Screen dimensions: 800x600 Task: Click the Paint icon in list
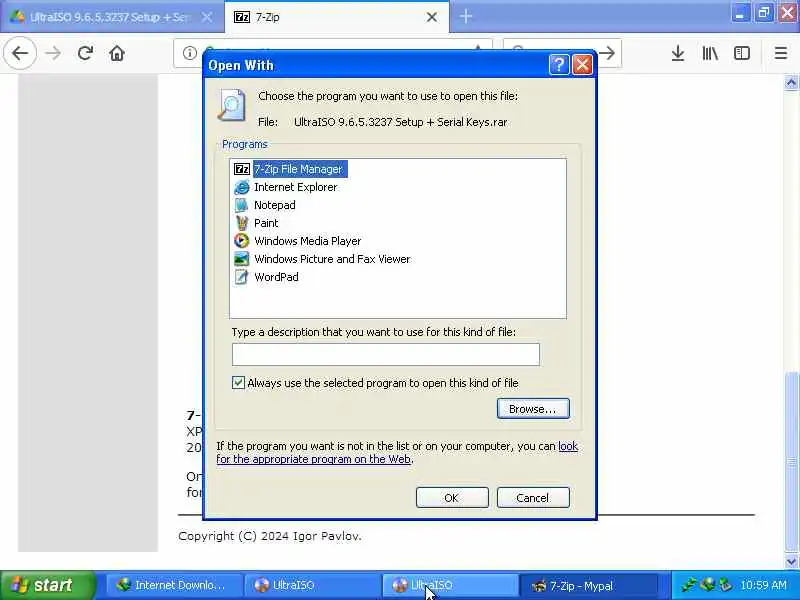pyautogui.click(x=241, y=223)
